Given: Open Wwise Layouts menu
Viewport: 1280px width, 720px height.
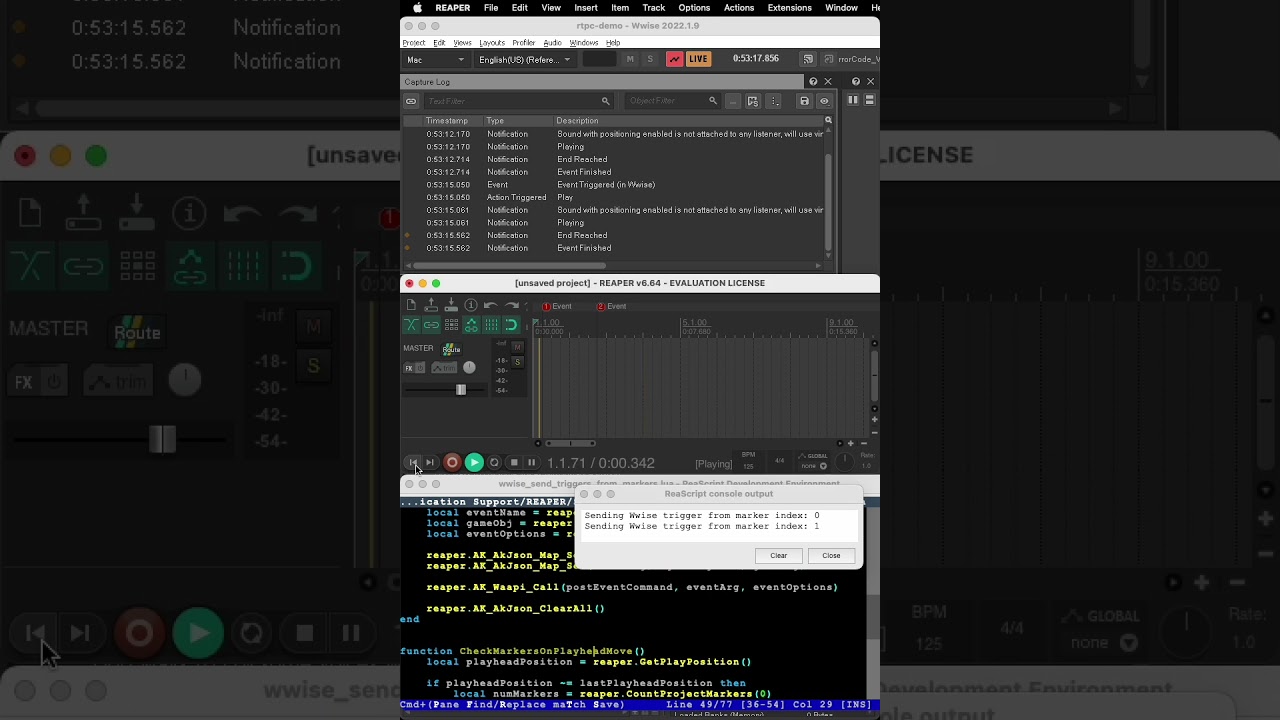Looking at the screenshot, I should tap(492, 43).
